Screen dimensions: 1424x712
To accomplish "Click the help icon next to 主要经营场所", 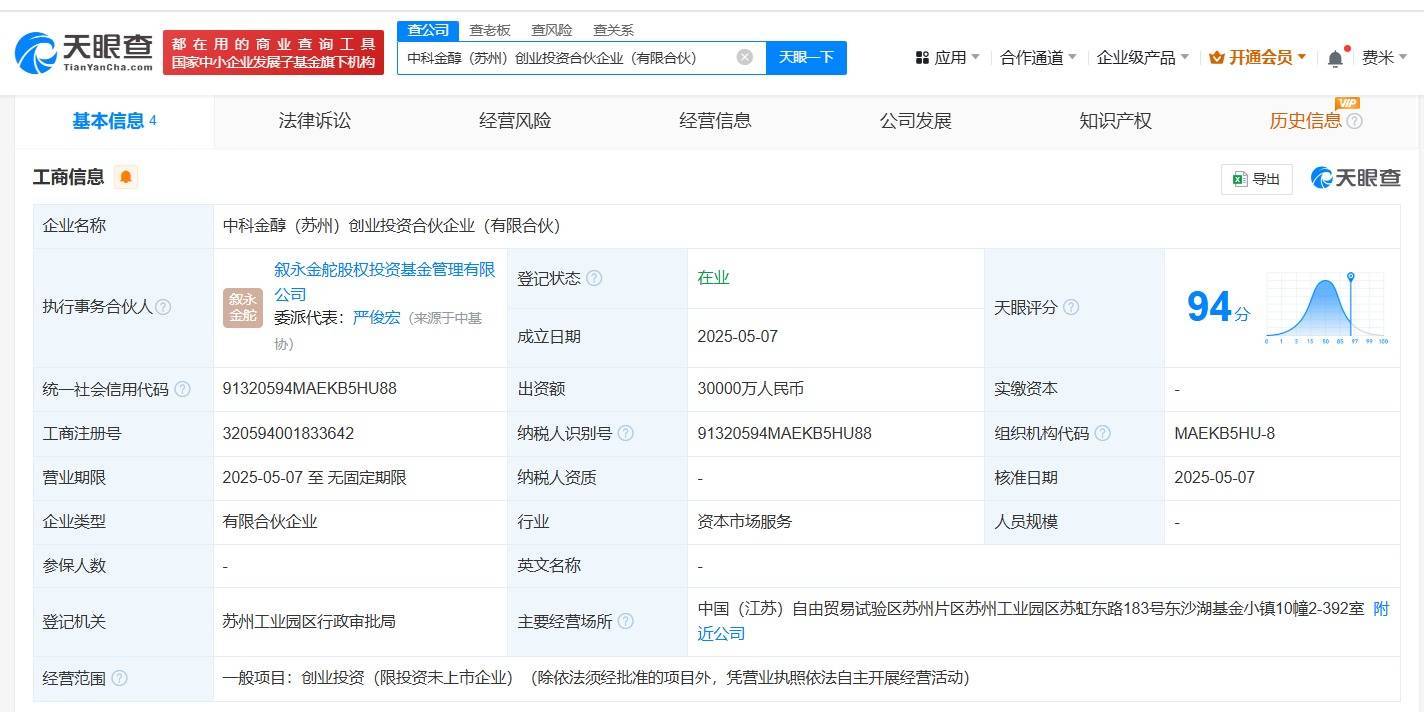I will click(x=625, y=621).
